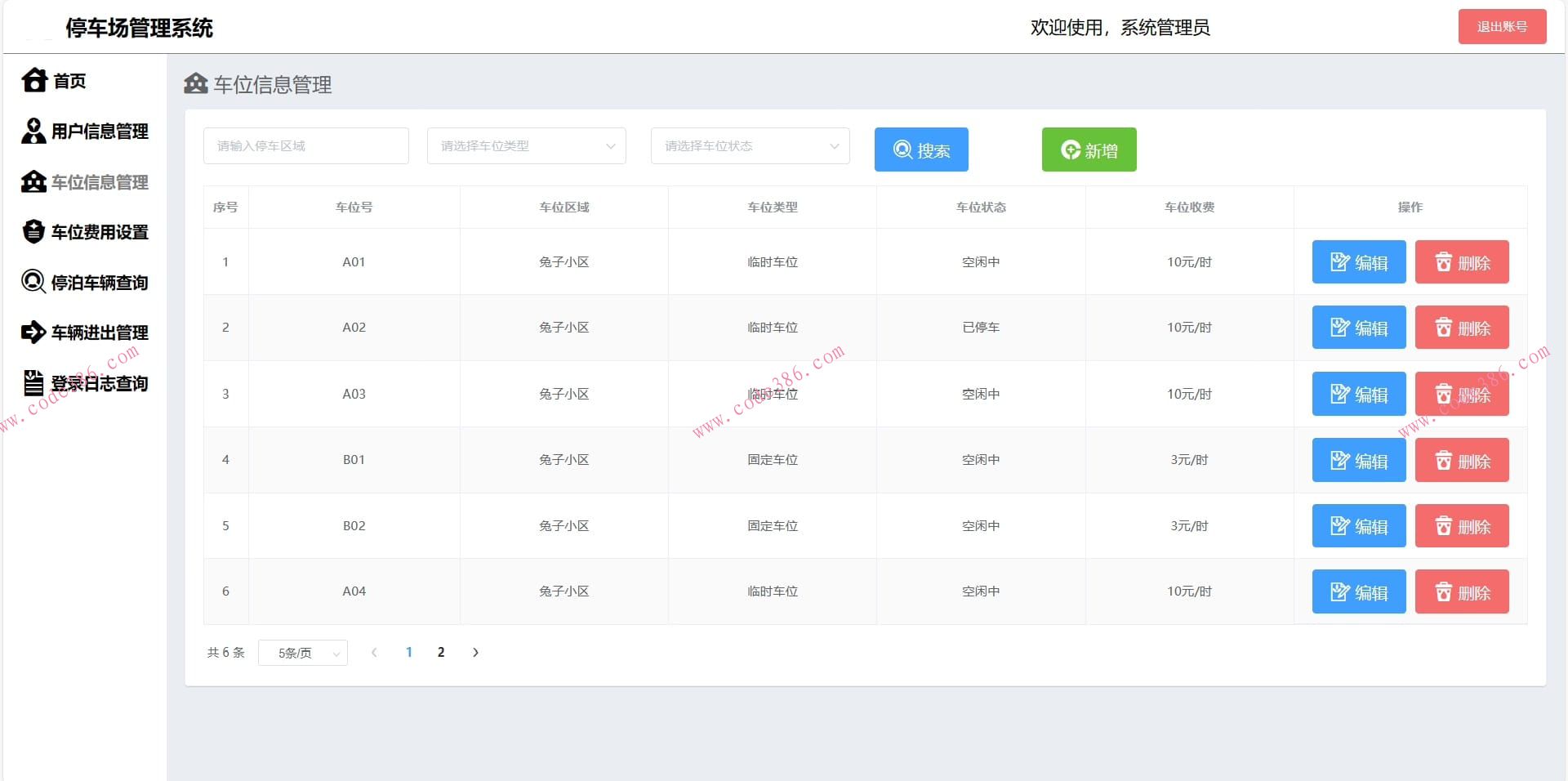
Task: Open the 请选择车位类型 dropdown
Action: coord(526,145)
